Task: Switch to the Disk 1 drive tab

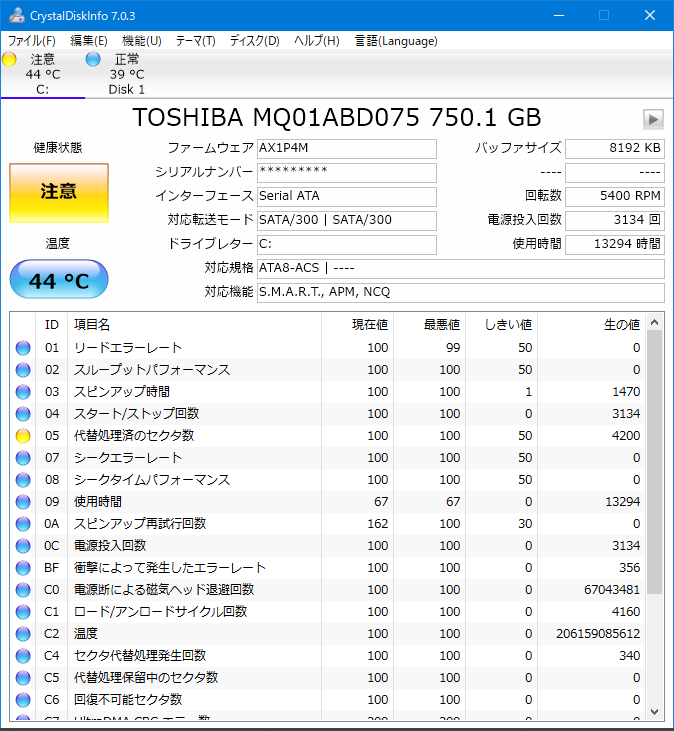Action: tap(127, 74)
